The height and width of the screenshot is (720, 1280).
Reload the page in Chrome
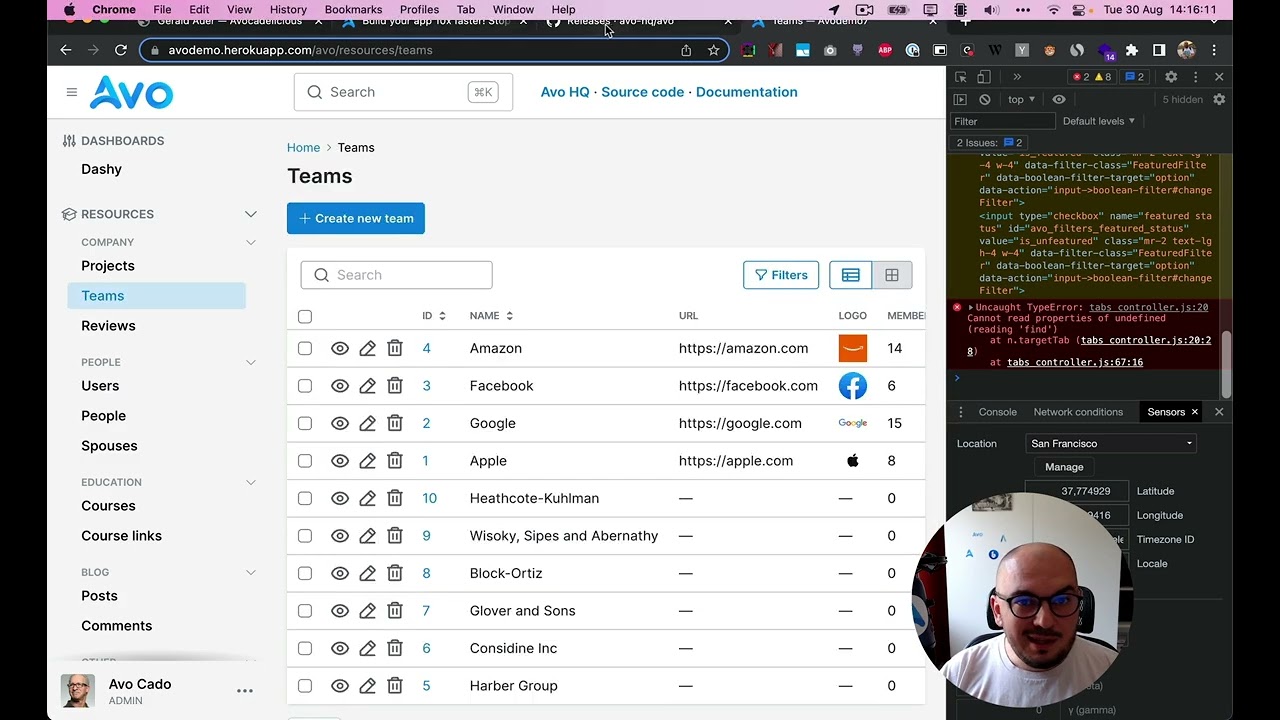click(x=121, y=50)
